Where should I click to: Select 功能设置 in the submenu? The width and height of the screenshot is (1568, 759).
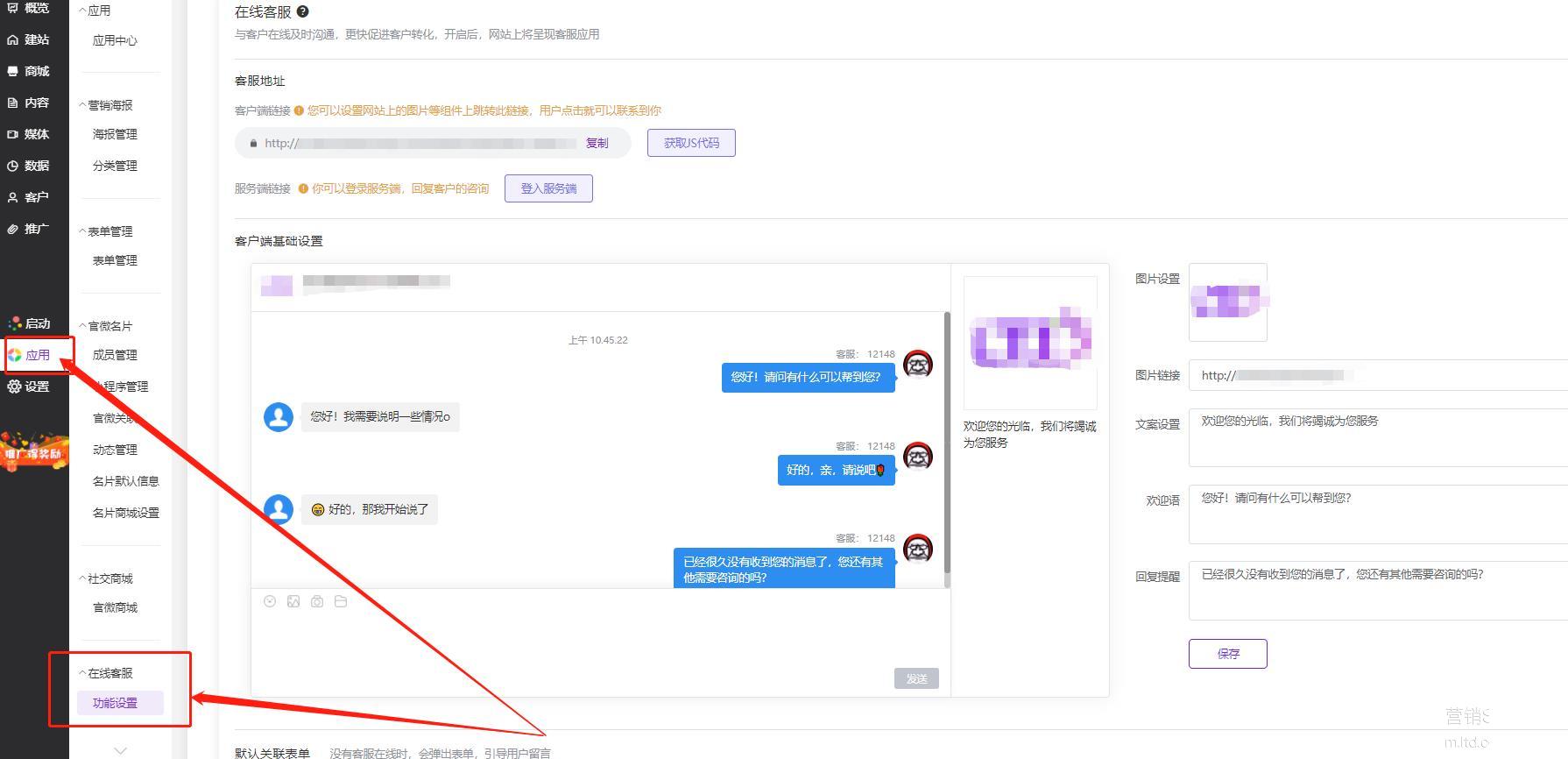(116, 703)
